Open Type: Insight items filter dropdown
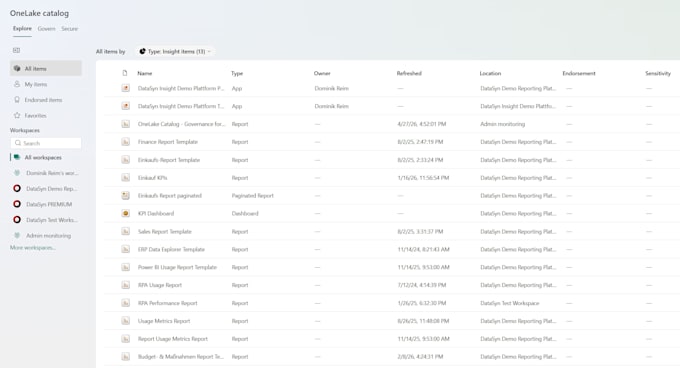The image size is (680, 368). tap(175, 51)
